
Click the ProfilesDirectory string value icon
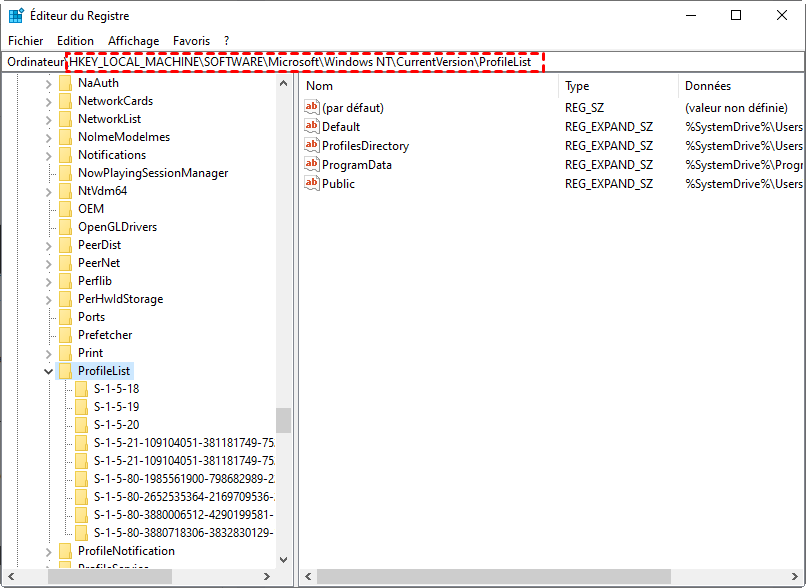click(311, 146)
